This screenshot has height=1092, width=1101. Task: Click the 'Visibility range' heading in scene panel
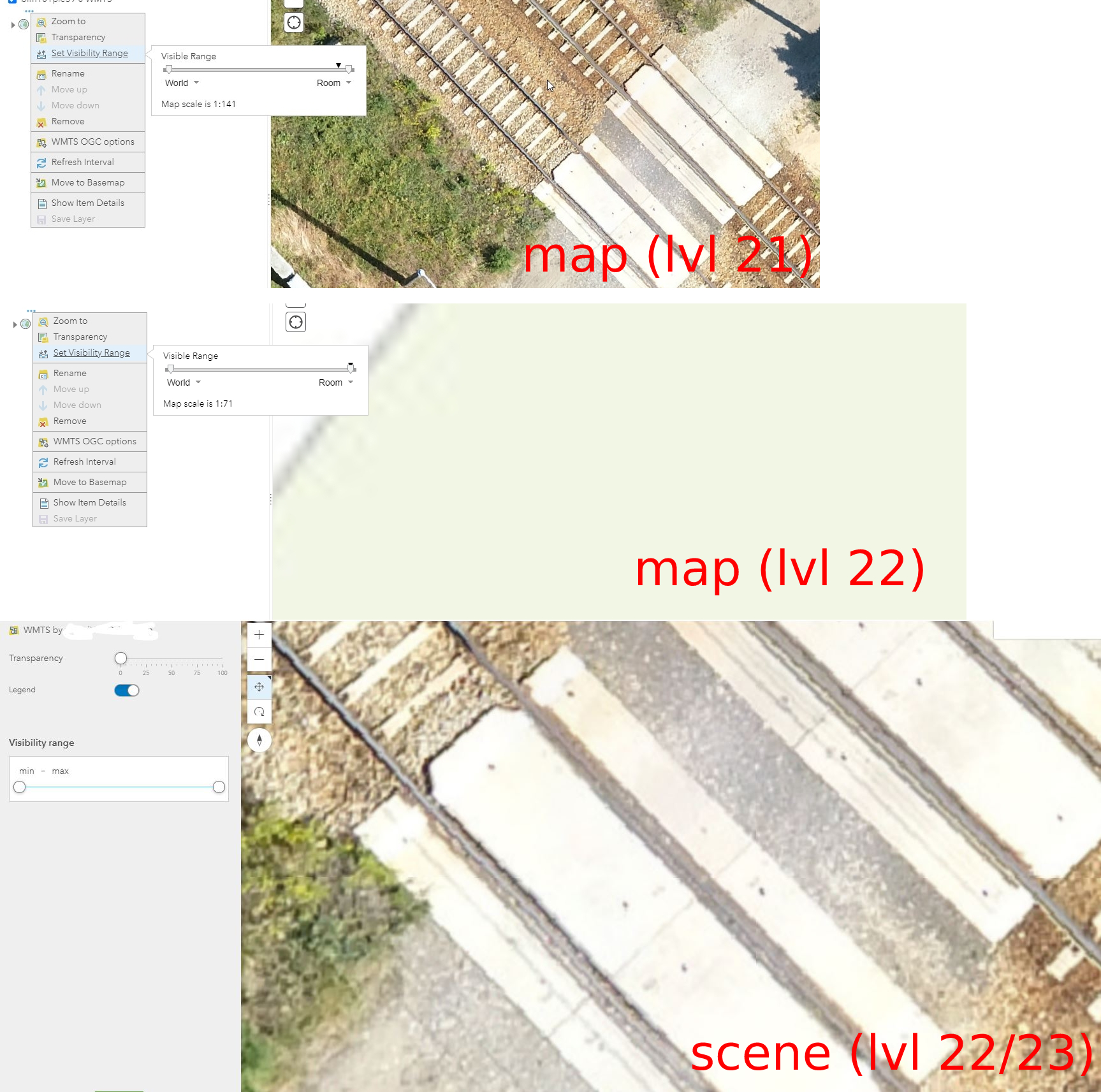[x=41, y=743]
